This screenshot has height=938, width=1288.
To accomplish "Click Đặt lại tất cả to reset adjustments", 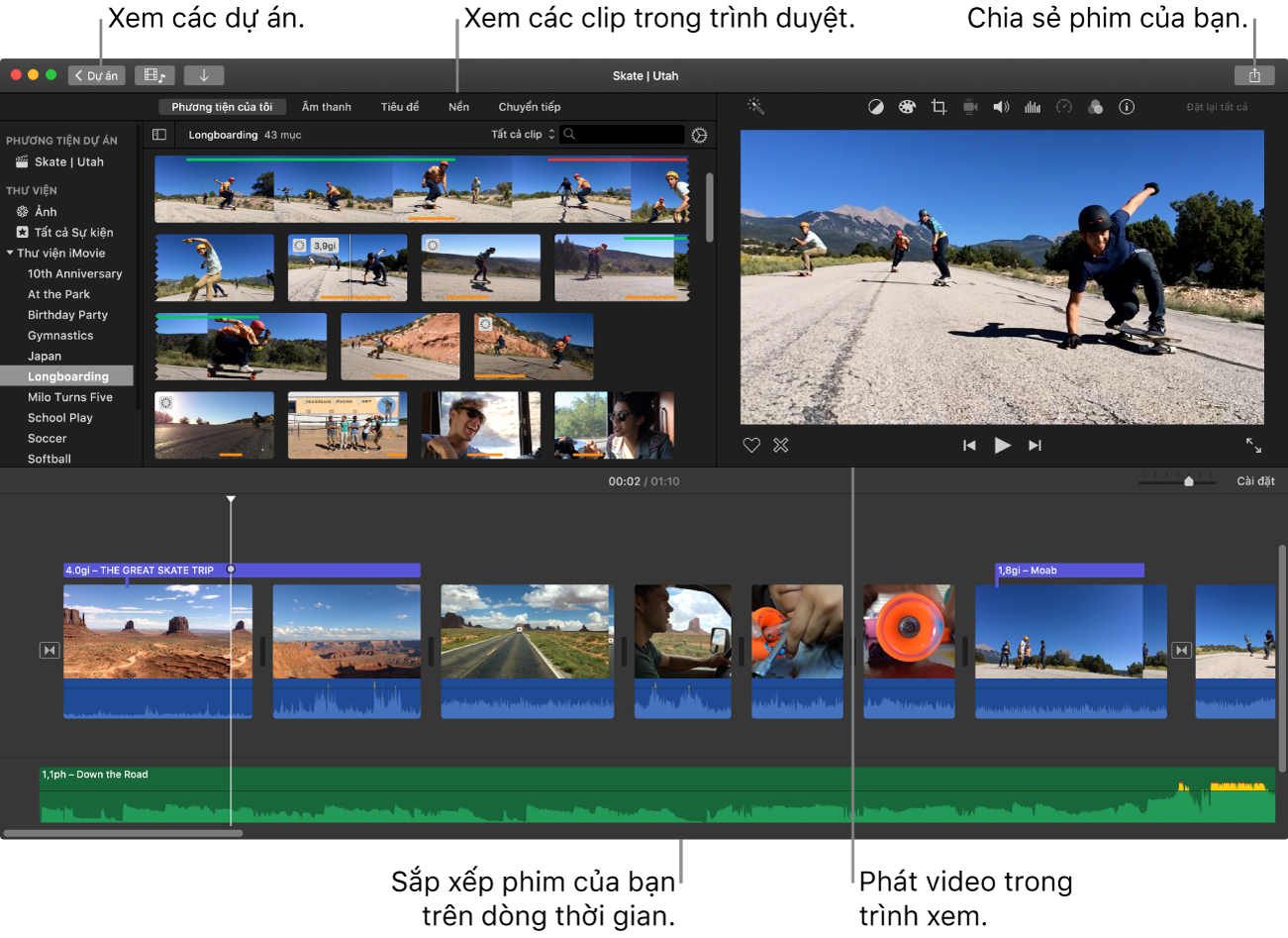I will [1217, 107].
